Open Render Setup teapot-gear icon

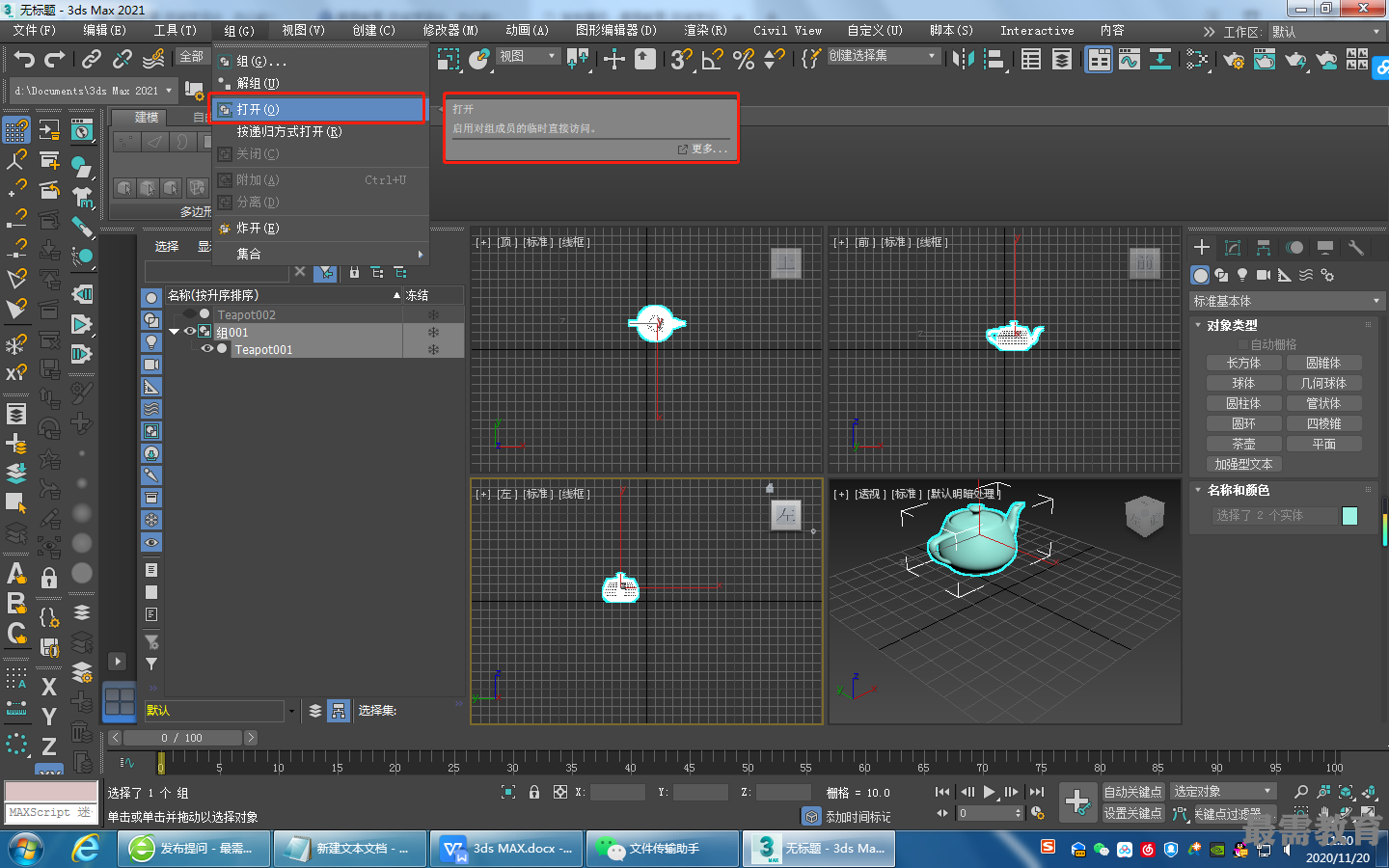point(1234,60)
